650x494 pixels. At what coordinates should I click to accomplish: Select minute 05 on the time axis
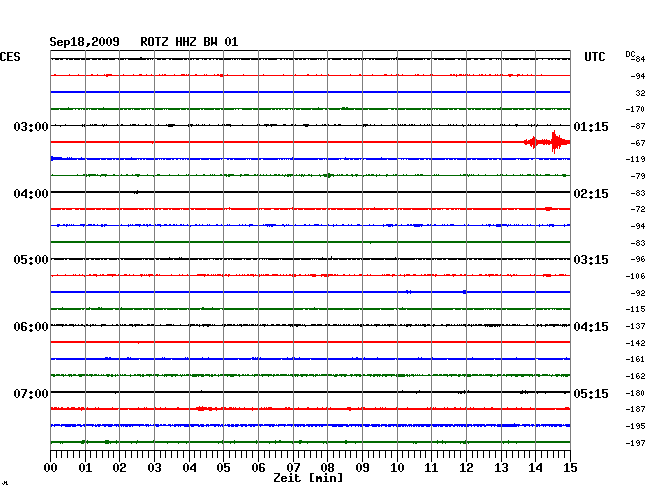[223, 467]
